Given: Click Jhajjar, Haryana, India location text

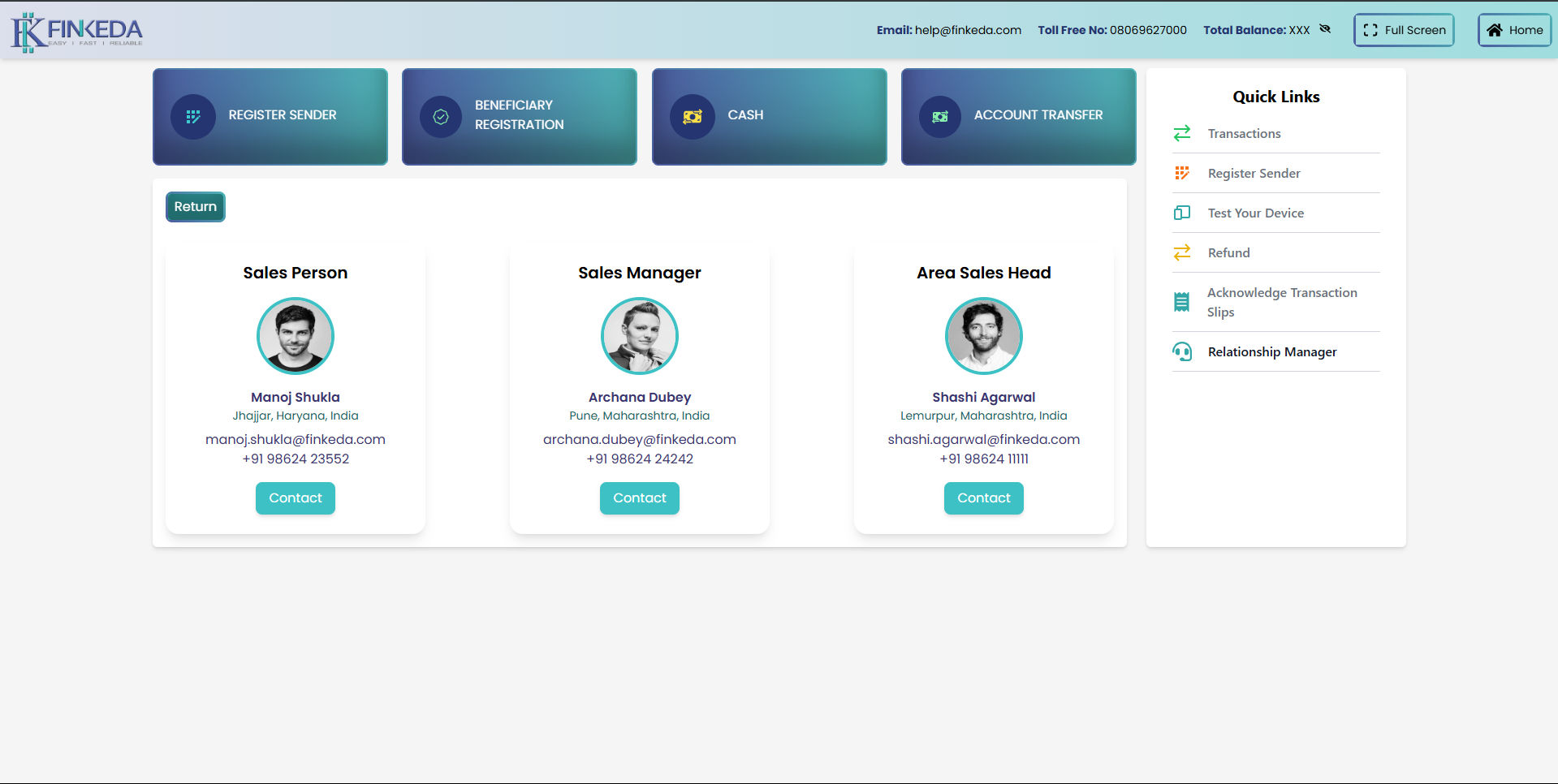Looking at the screenshot, I should click(x=296, y=416).
